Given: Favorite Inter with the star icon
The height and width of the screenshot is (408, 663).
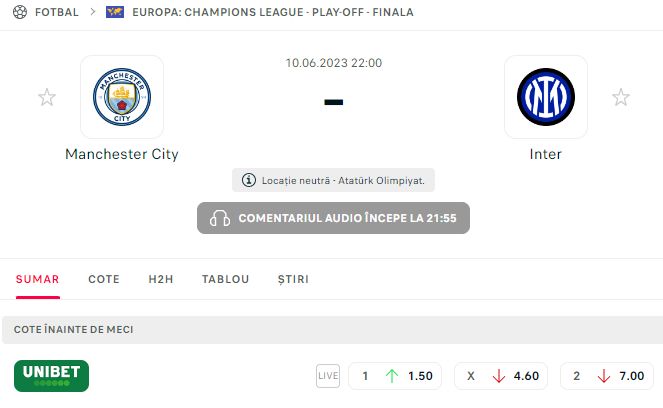Looking at the screenshot, I should [621, 97].
